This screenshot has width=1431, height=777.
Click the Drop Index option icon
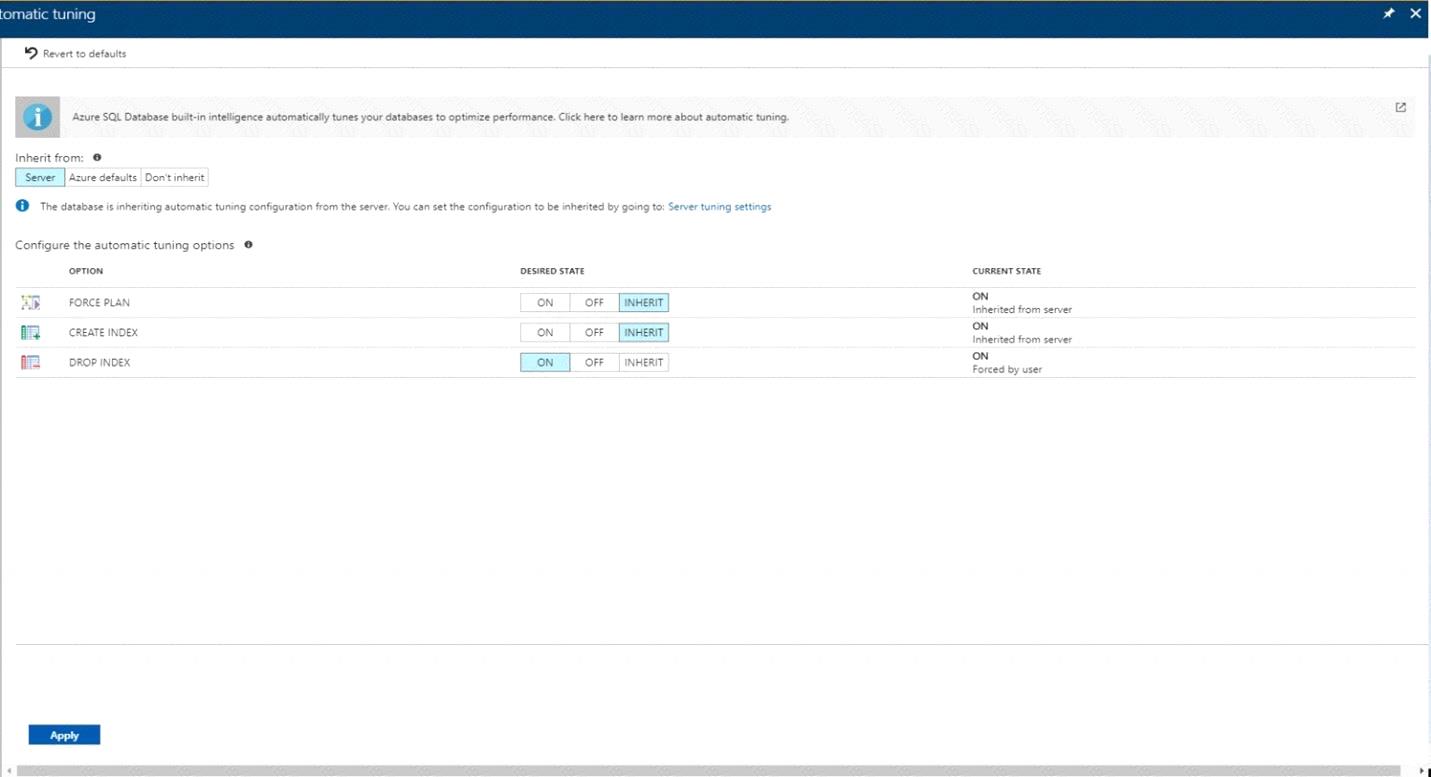click(30, 363)
